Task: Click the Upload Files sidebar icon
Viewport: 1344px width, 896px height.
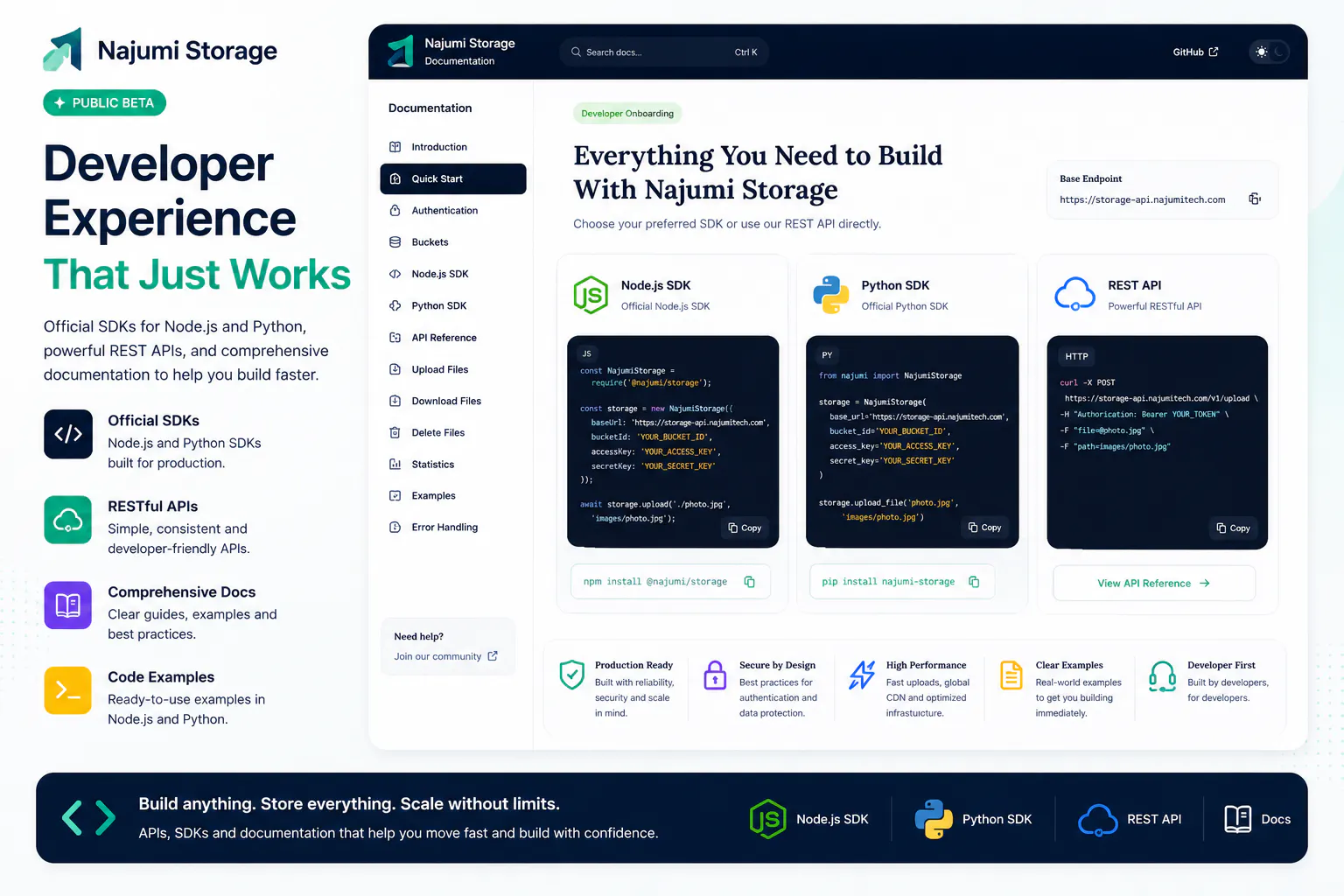Action: click(395, 369)
